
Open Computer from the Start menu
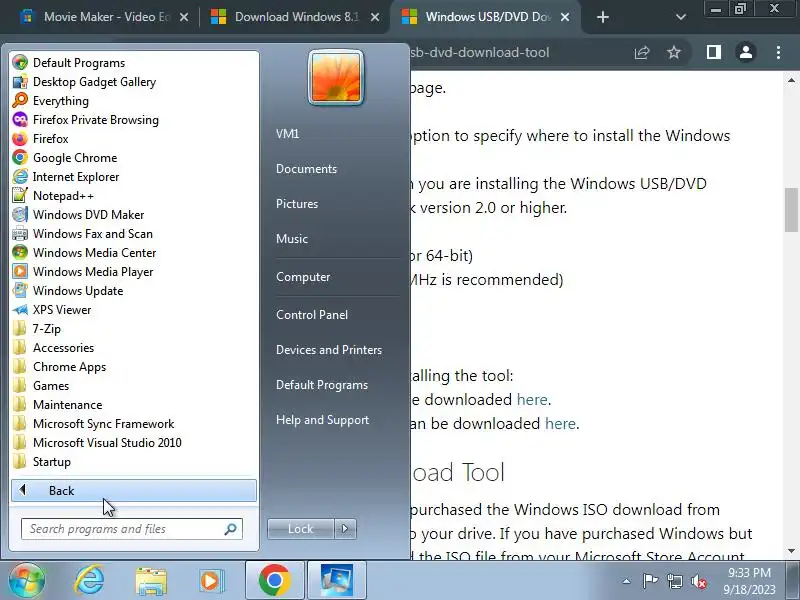click(303, 277)
